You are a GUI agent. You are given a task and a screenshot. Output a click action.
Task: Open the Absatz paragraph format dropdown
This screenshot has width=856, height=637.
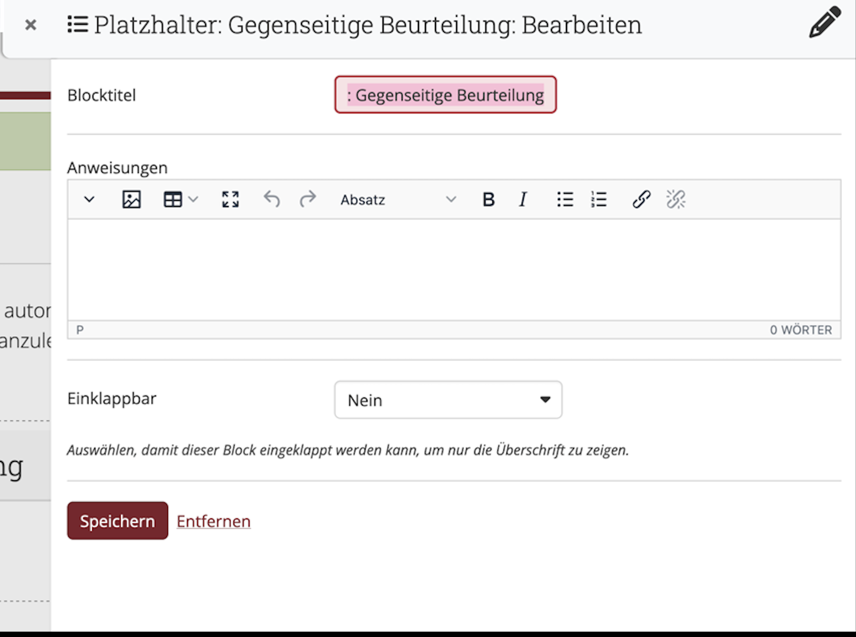point(397,200)
